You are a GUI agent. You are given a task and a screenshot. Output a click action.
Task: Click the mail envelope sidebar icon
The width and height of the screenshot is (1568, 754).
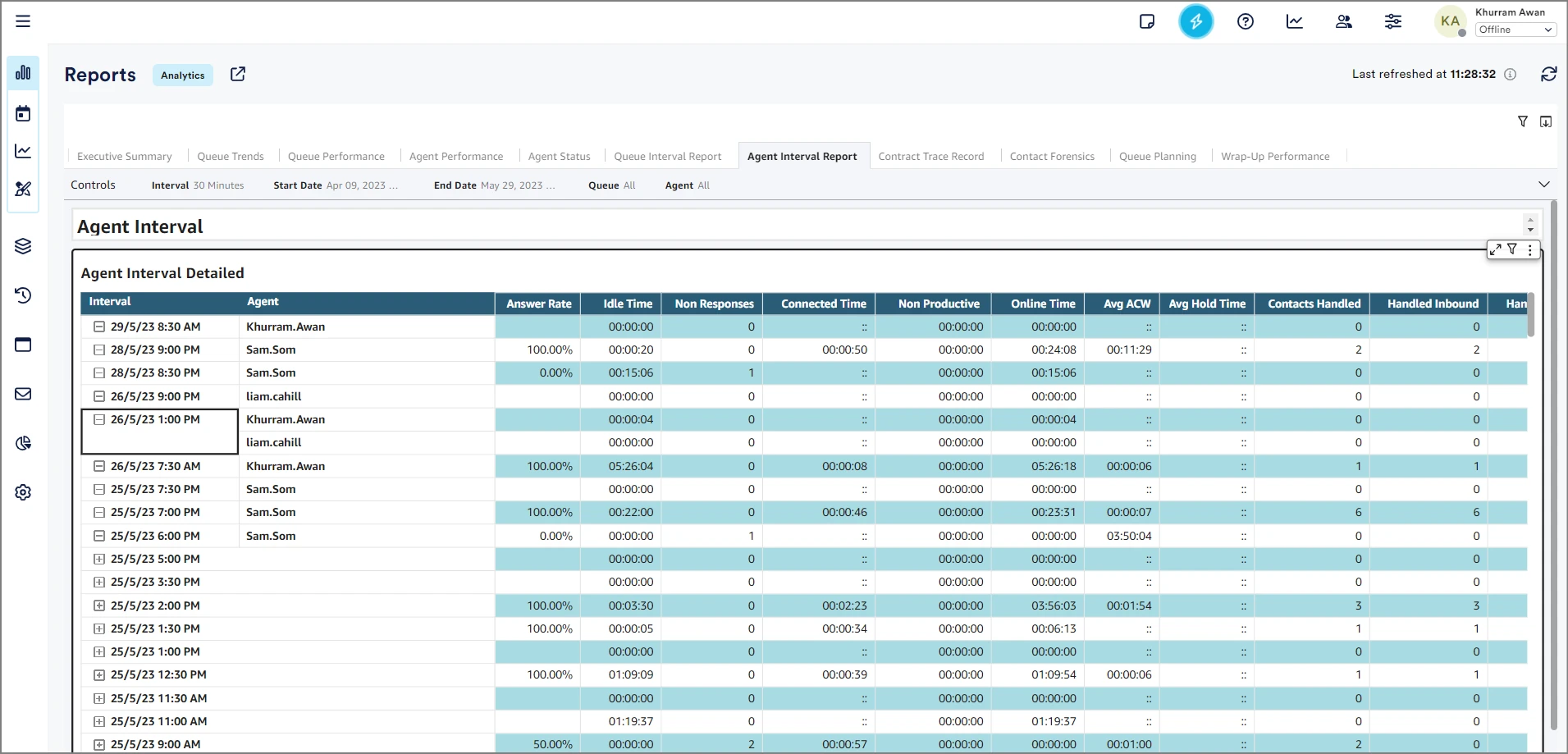tap(23, 394)
